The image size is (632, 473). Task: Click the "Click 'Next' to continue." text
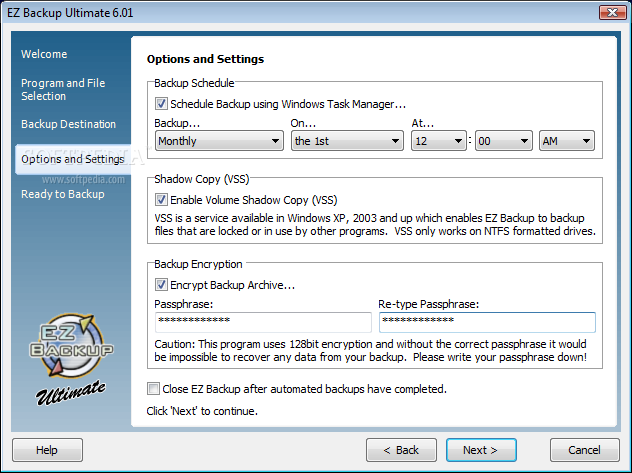[x=202, y=411]
